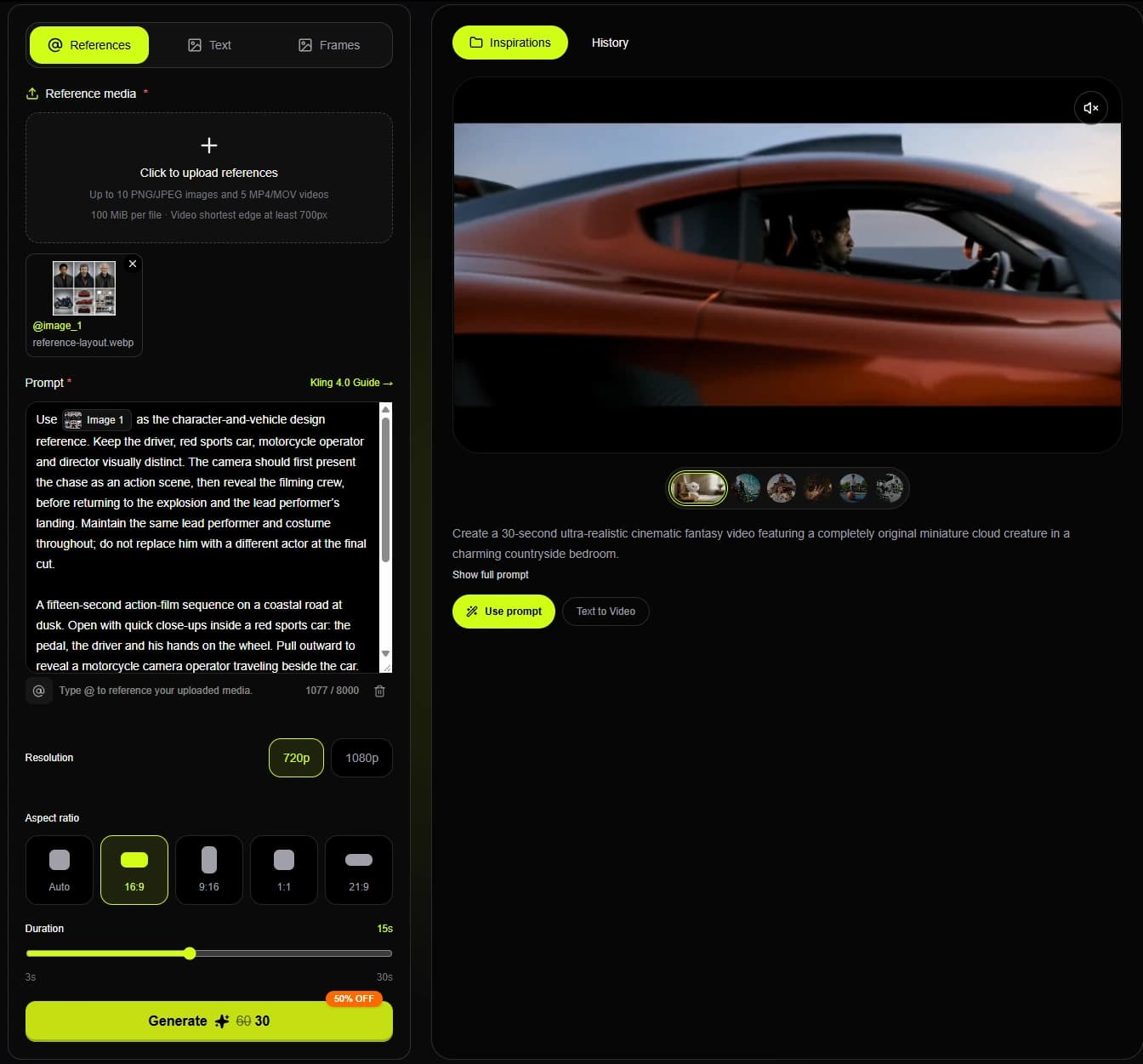Select the fifth inspiration thumbnail

pos(853,488)
